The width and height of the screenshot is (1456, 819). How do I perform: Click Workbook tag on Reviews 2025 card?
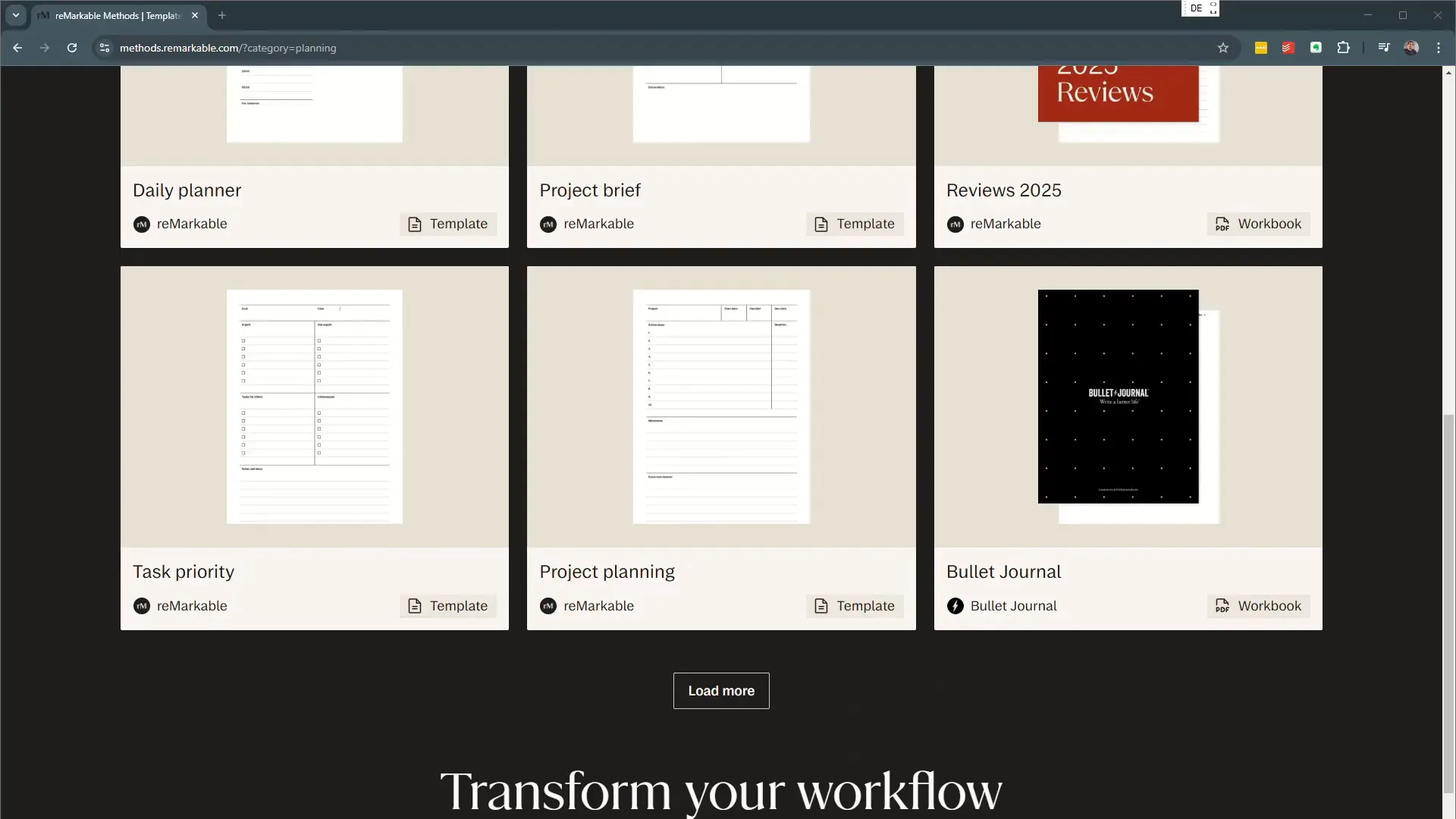click(1259, 224)
